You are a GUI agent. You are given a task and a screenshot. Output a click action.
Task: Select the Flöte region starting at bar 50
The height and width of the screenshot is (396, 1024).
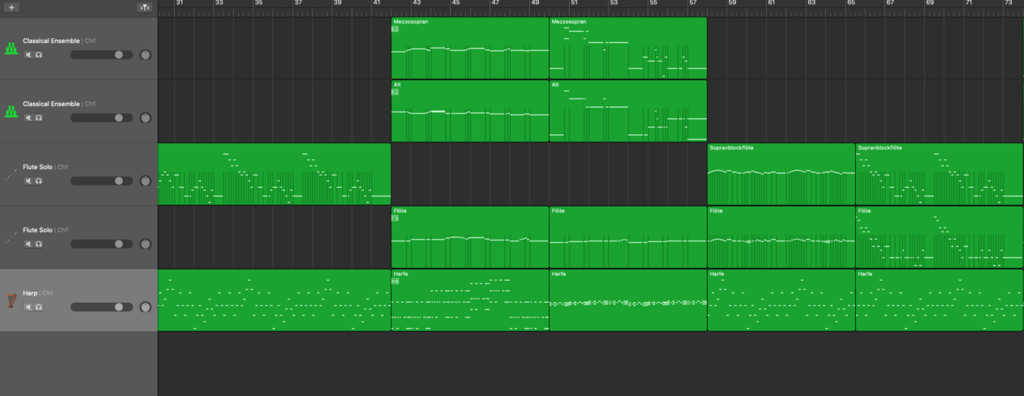coord(628,237)
